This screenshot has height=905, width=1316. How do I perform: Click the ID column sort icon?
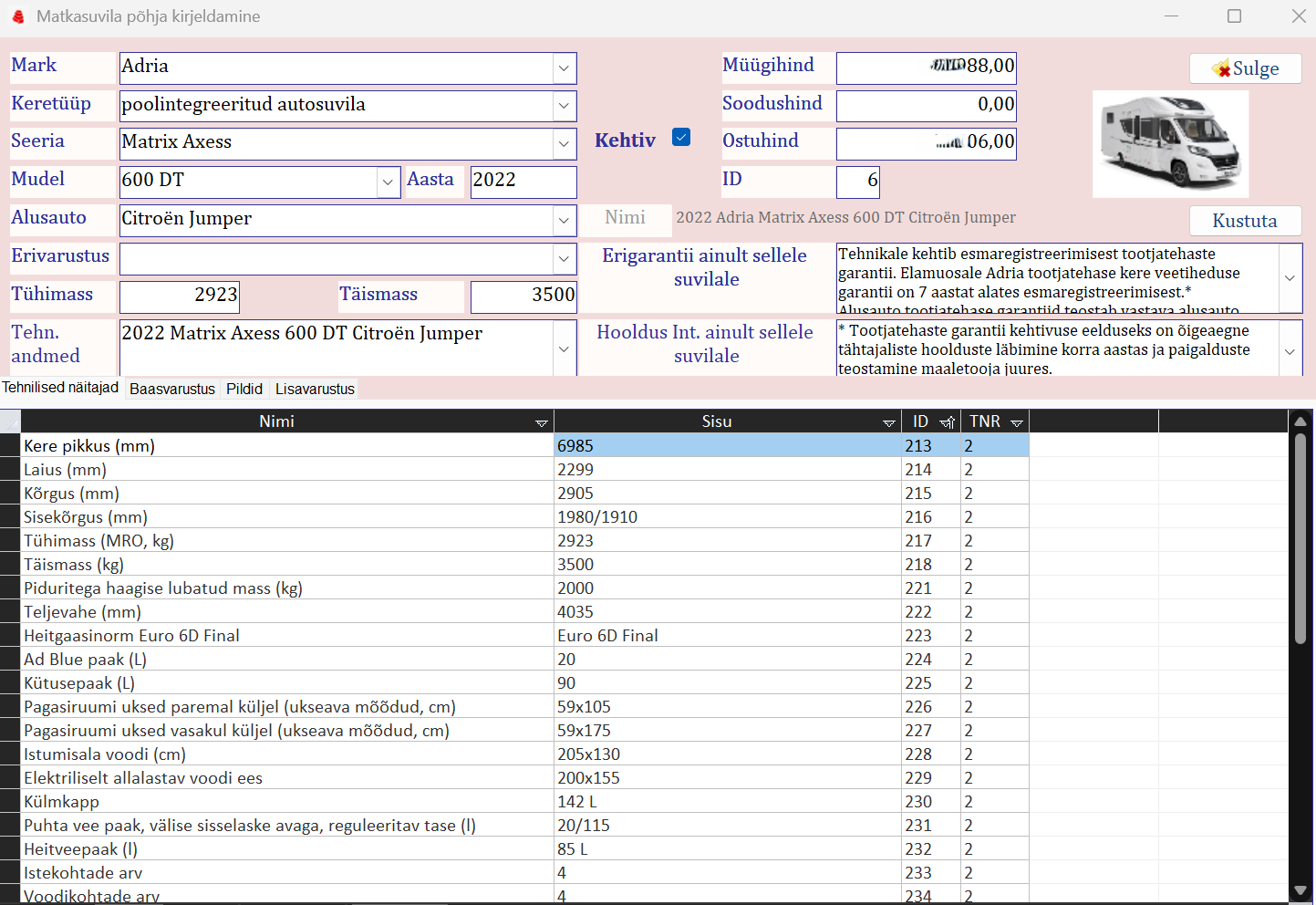tap(948, 422)
